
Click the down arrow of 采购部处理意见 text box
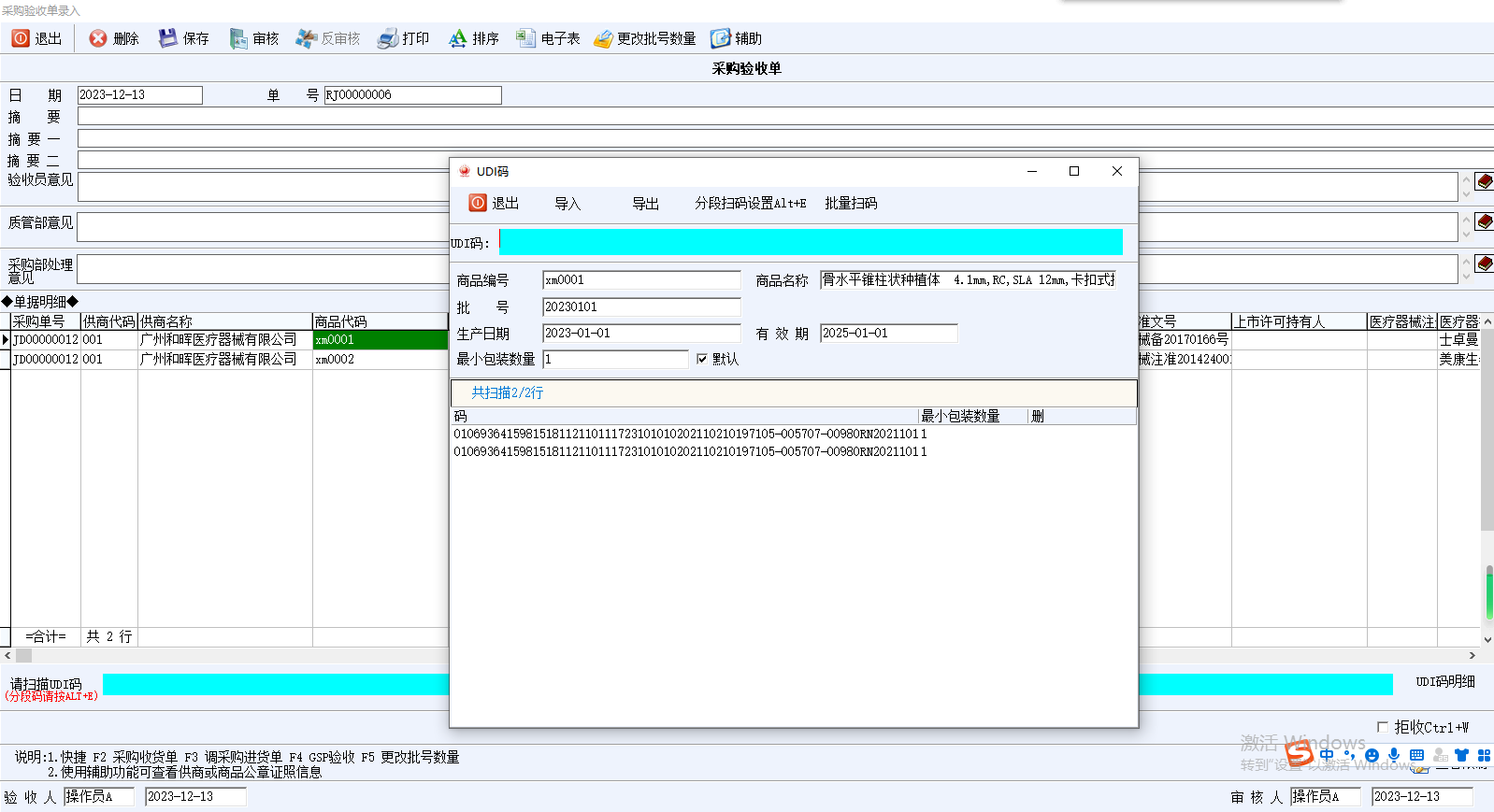pyautogui.click(x=1466, y=277)
